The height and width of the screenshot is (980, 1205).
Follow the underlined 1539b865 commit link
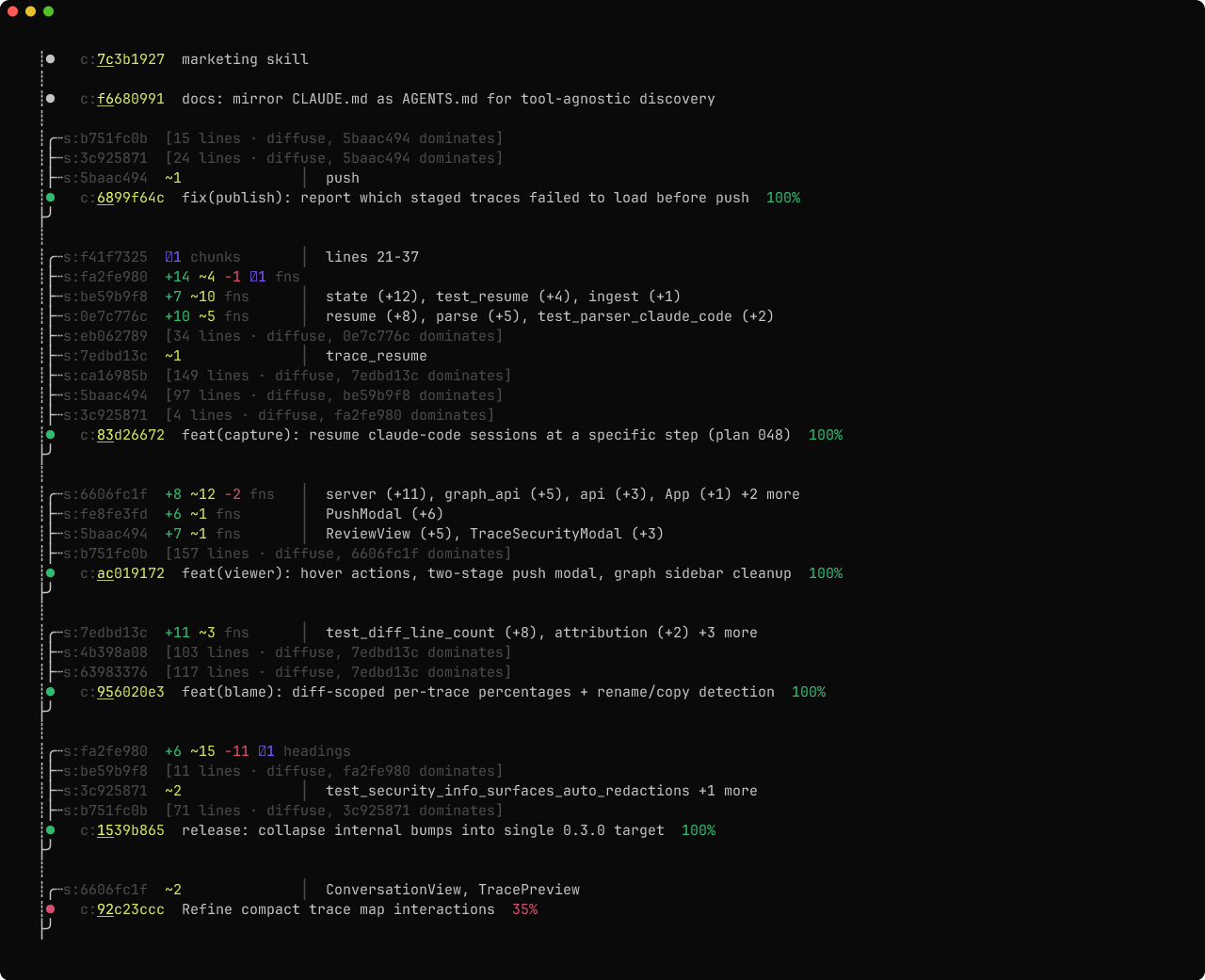point(130,829)
